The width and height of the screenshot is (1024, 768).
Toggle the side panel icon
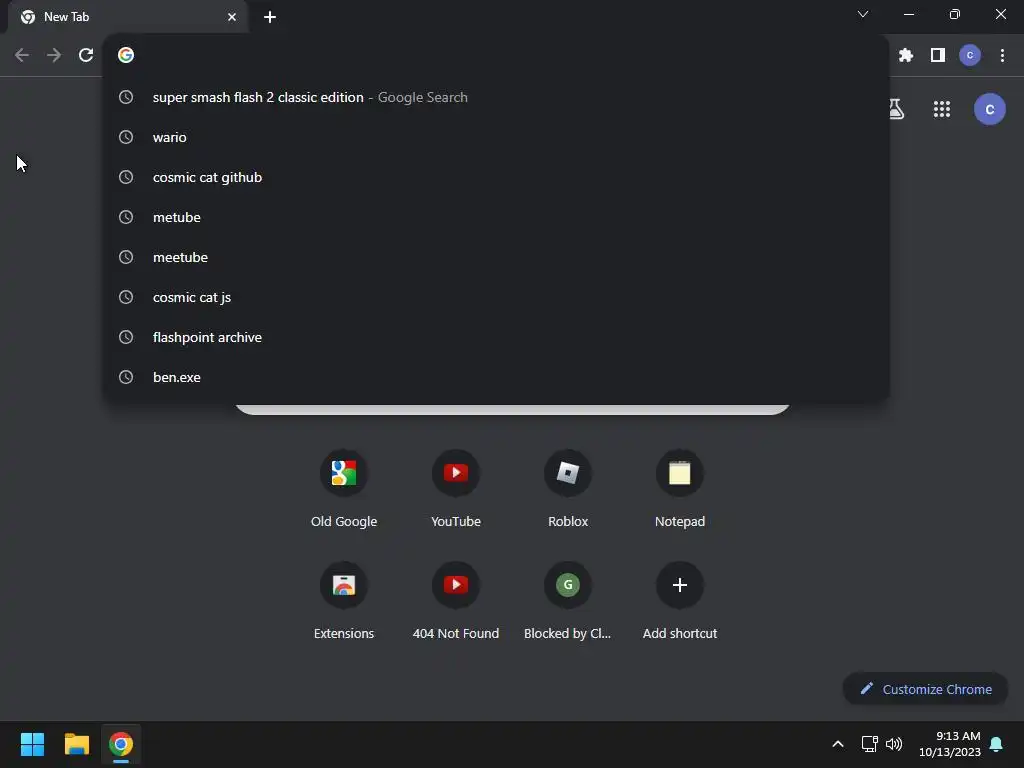938,56
